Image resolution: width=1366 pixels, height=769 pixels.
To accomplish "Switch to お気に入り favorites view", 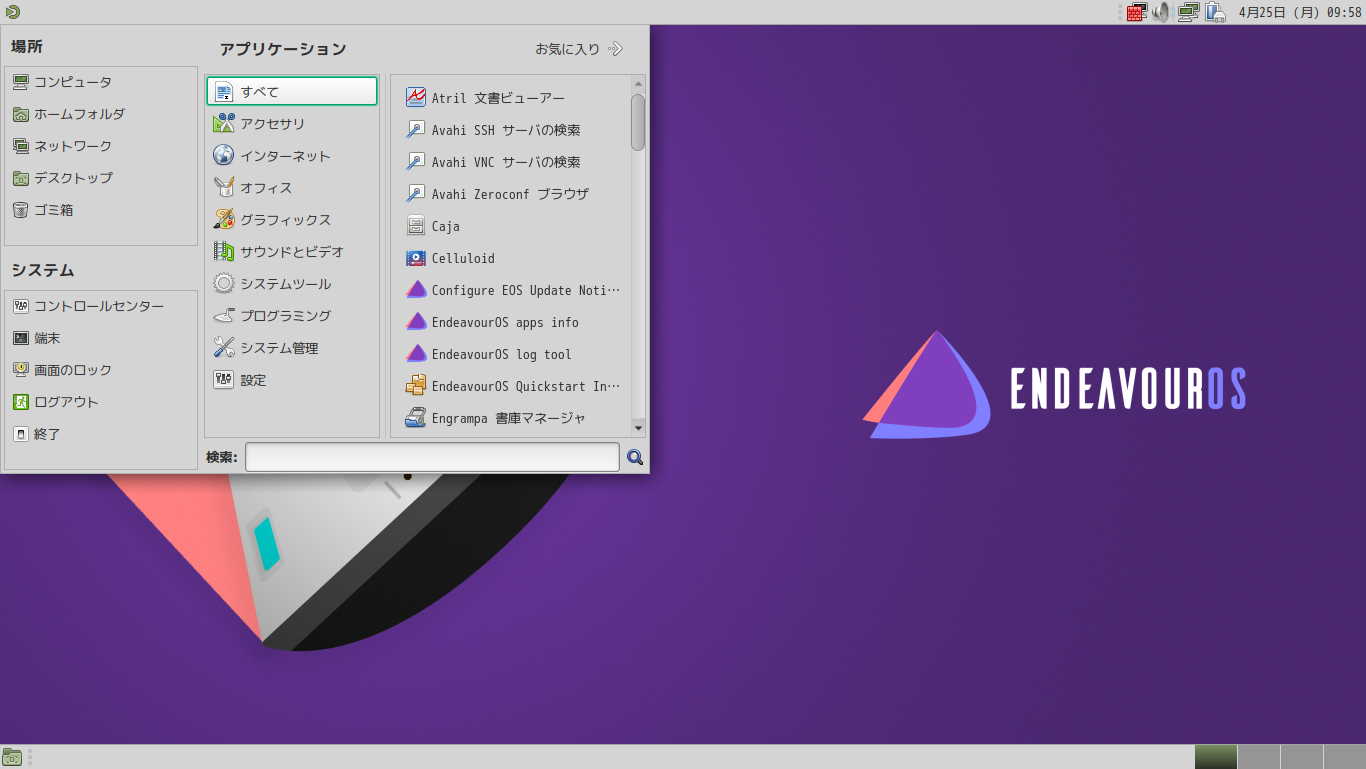I will click(x=579, y=48).
